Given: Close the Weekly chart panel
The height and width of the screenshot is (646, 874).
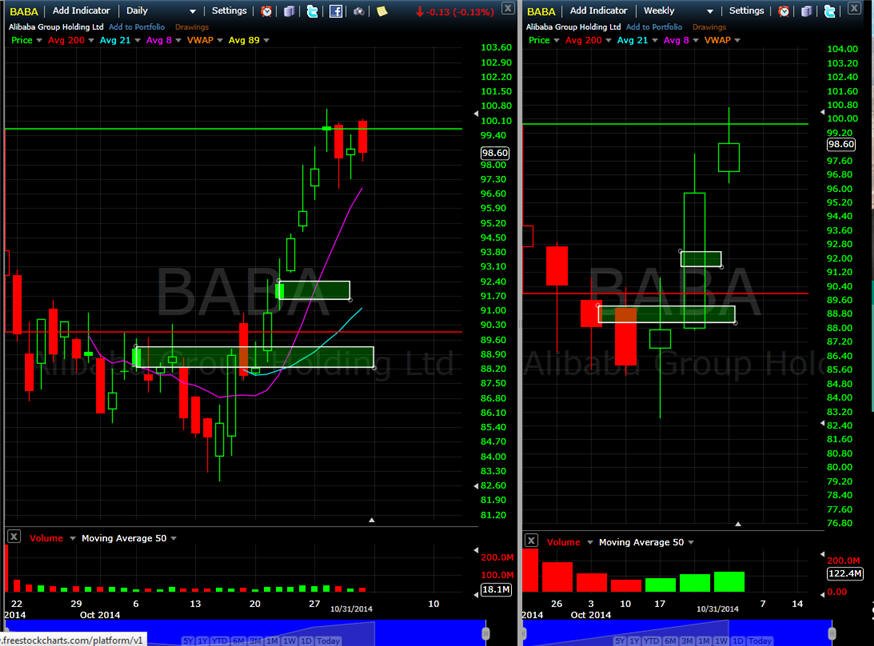Looking at the screenshot, I should click(x=854, y=8).
